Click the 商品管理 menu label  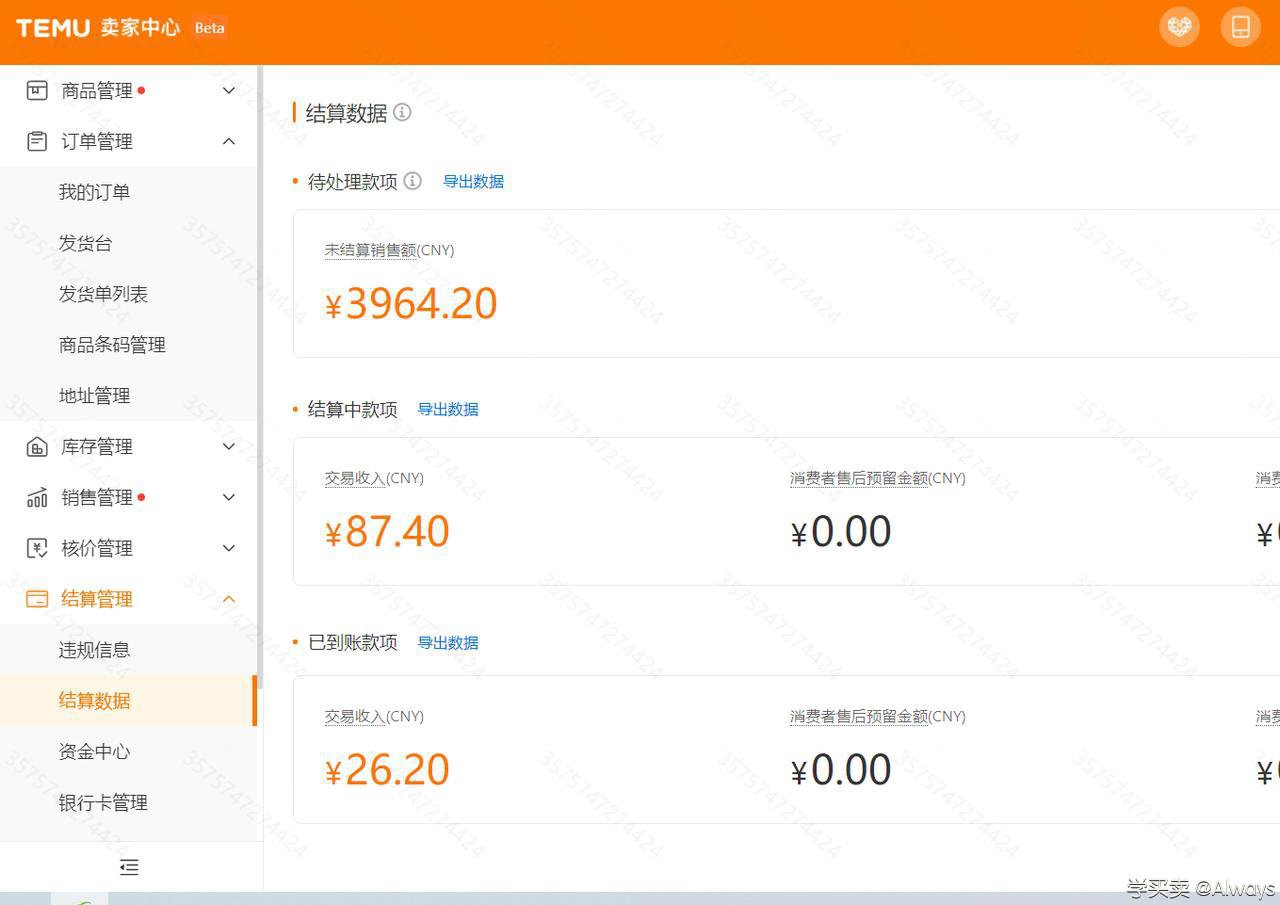[x=97, y=91]
